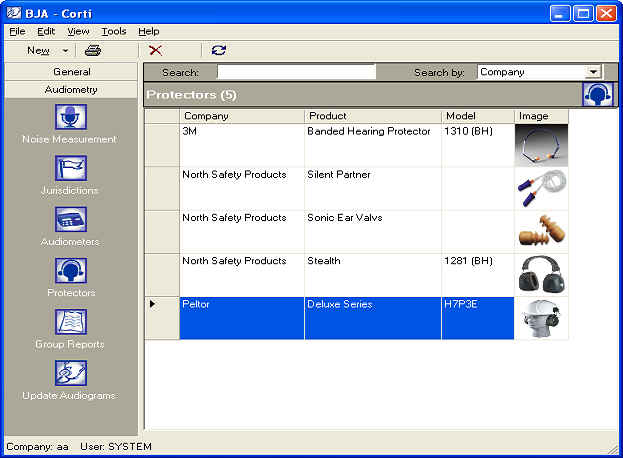Viewport: 623px width, 458px height.
Task: Open the New button dropdown arrow
Action: point(66,50)
